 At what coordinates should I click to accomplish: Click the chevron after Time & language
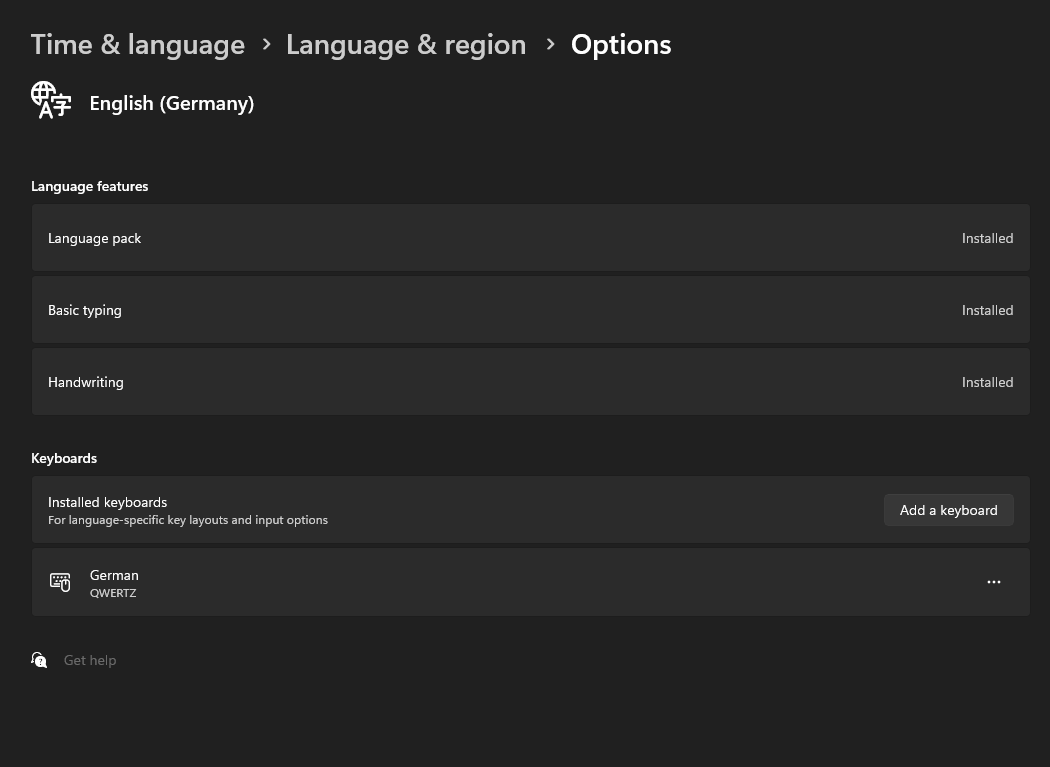[x=266, y=45]
